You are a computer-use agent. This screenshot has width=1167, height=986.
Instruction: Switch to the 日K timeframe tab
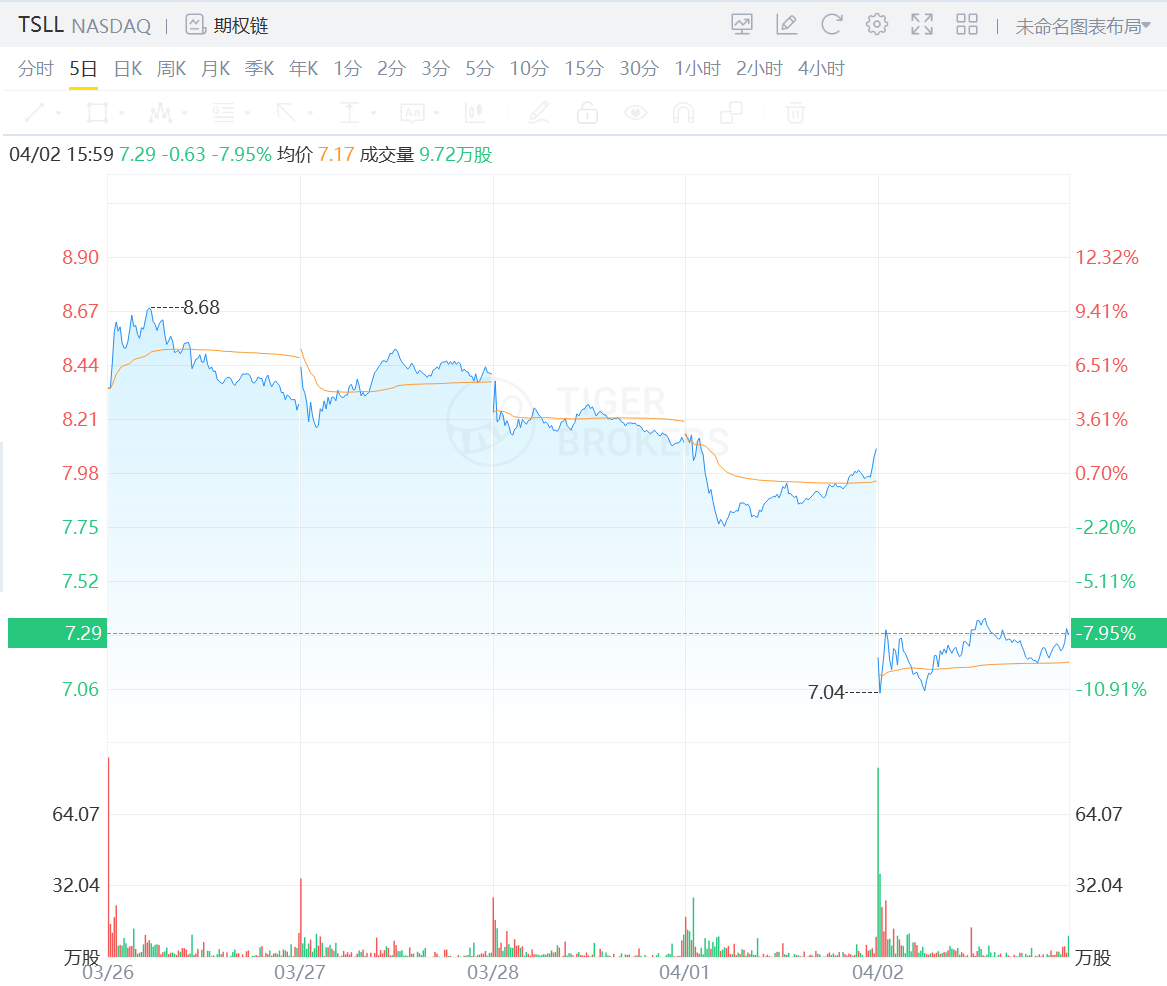pos(127,68)
